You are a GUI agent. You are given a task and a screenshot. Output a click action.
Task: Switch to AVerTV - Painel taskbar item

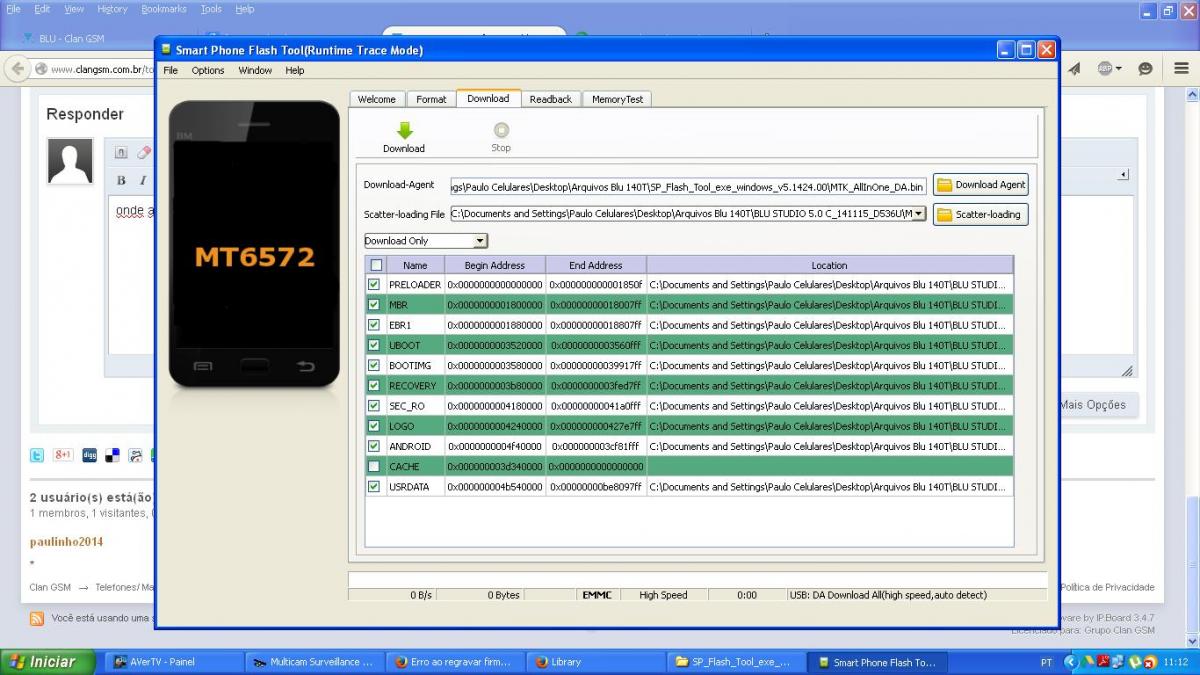coord(173,662)
